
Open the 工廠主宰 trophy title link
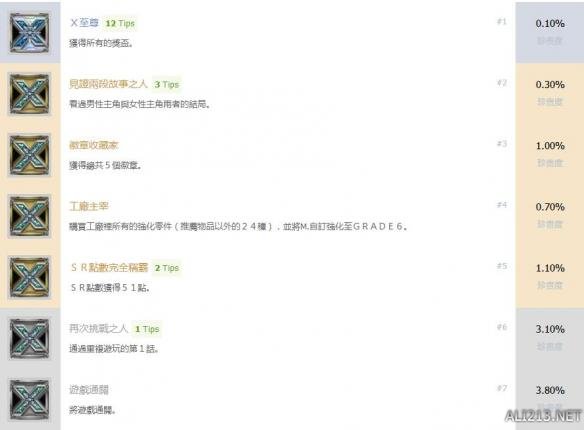click(x=89, y=206)
